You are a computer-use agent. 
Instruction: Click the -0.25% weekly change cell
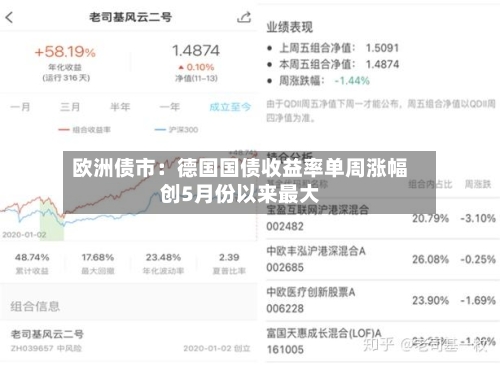tap(478, 259)
